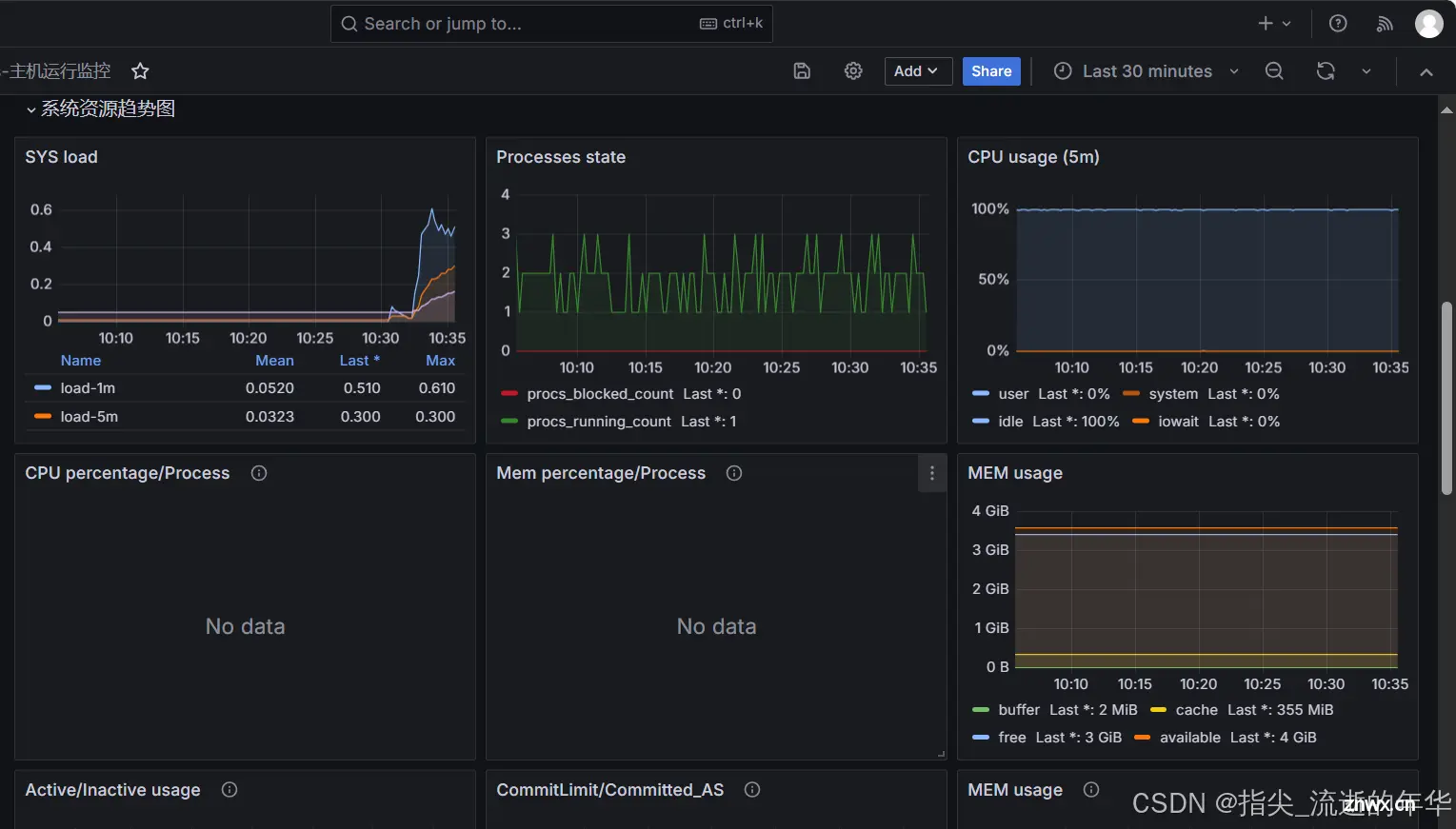Collapse the 系统资源趋势图 row

(100, 109)
